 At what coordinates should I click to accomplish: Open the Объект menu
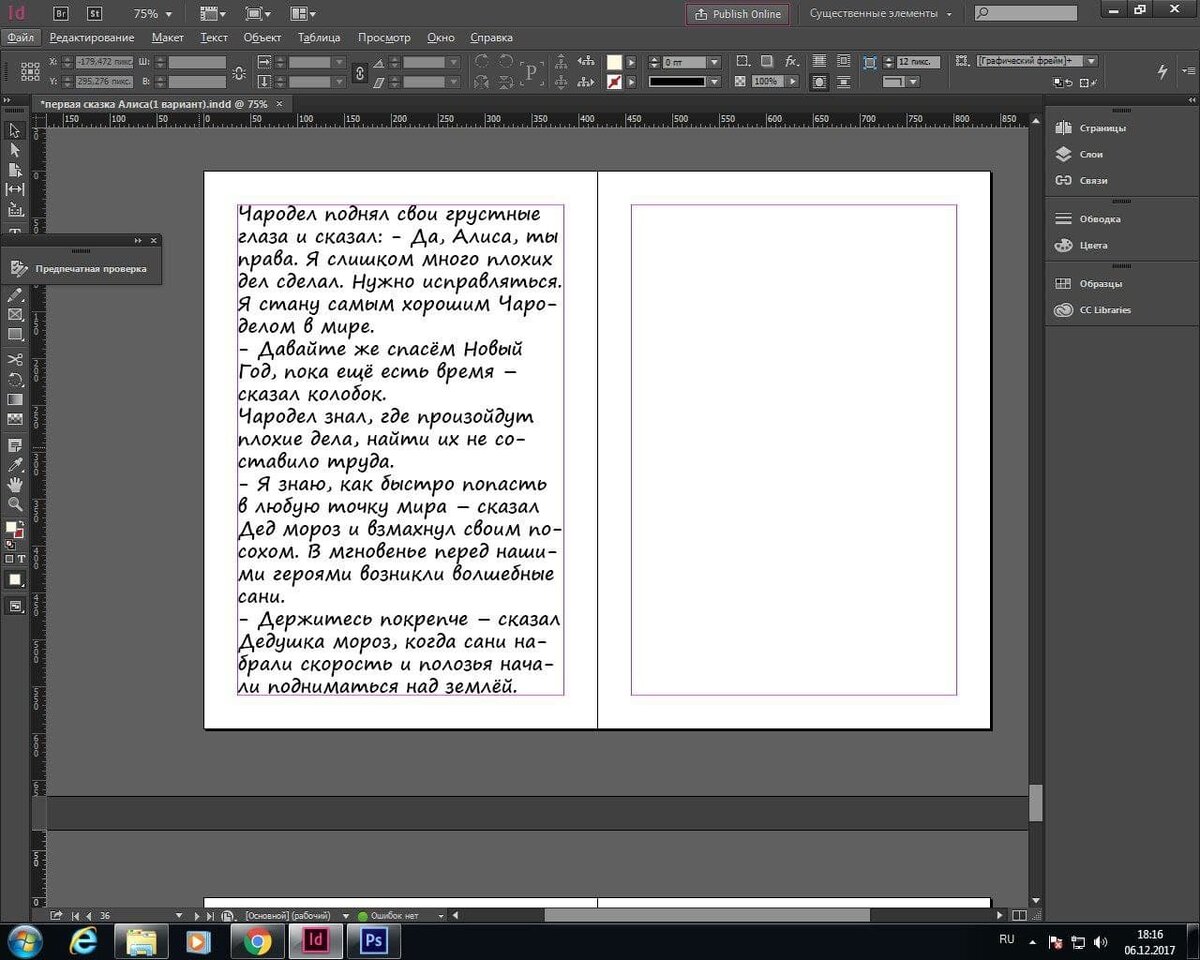click(262, 37)
